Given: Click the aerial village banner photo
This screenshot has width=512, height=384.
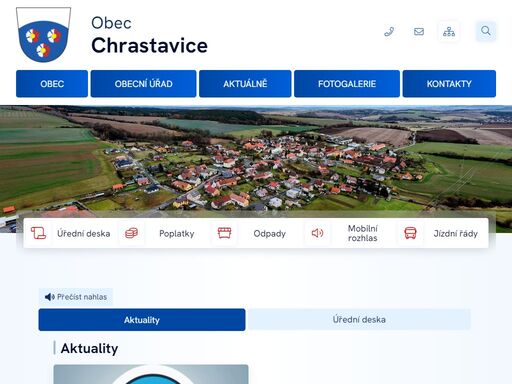Looking at the screenshot, I should 256,160.
